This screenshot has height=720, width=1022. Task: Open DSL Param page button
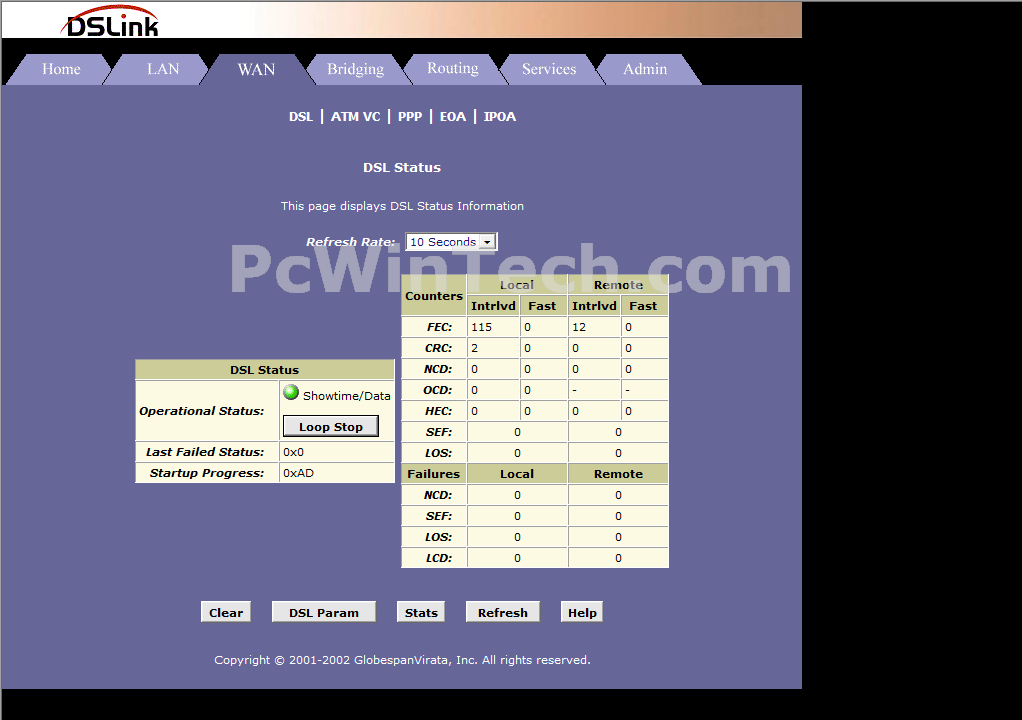click(323, 612)
